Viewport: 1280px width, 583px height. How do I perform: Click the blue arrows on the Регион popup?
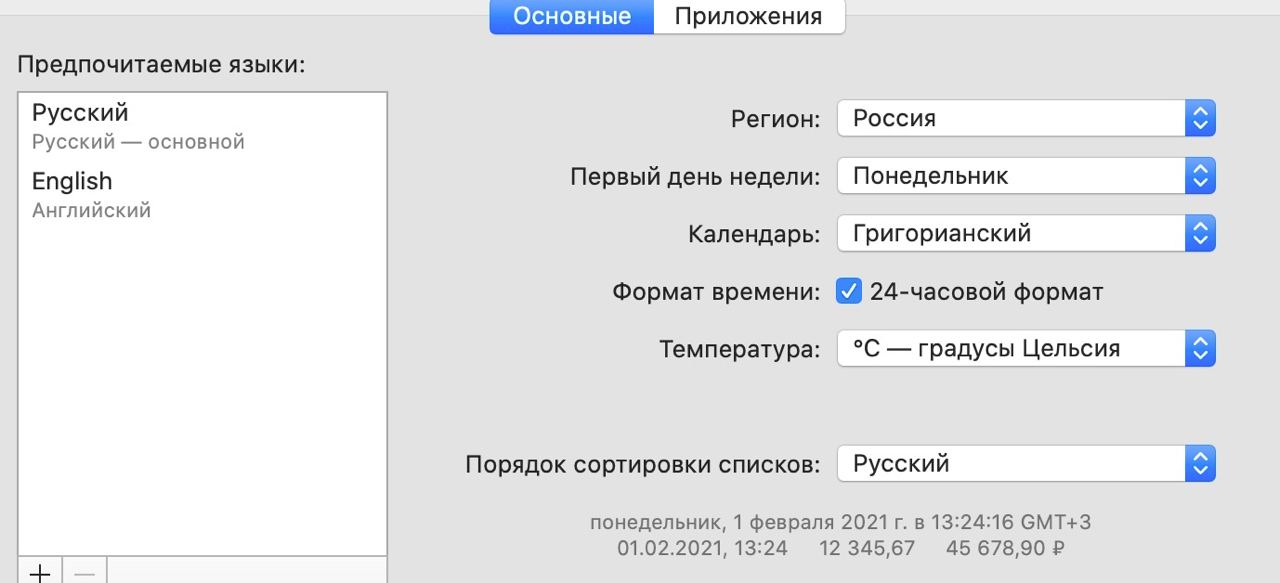click(x=1199, y=119)
